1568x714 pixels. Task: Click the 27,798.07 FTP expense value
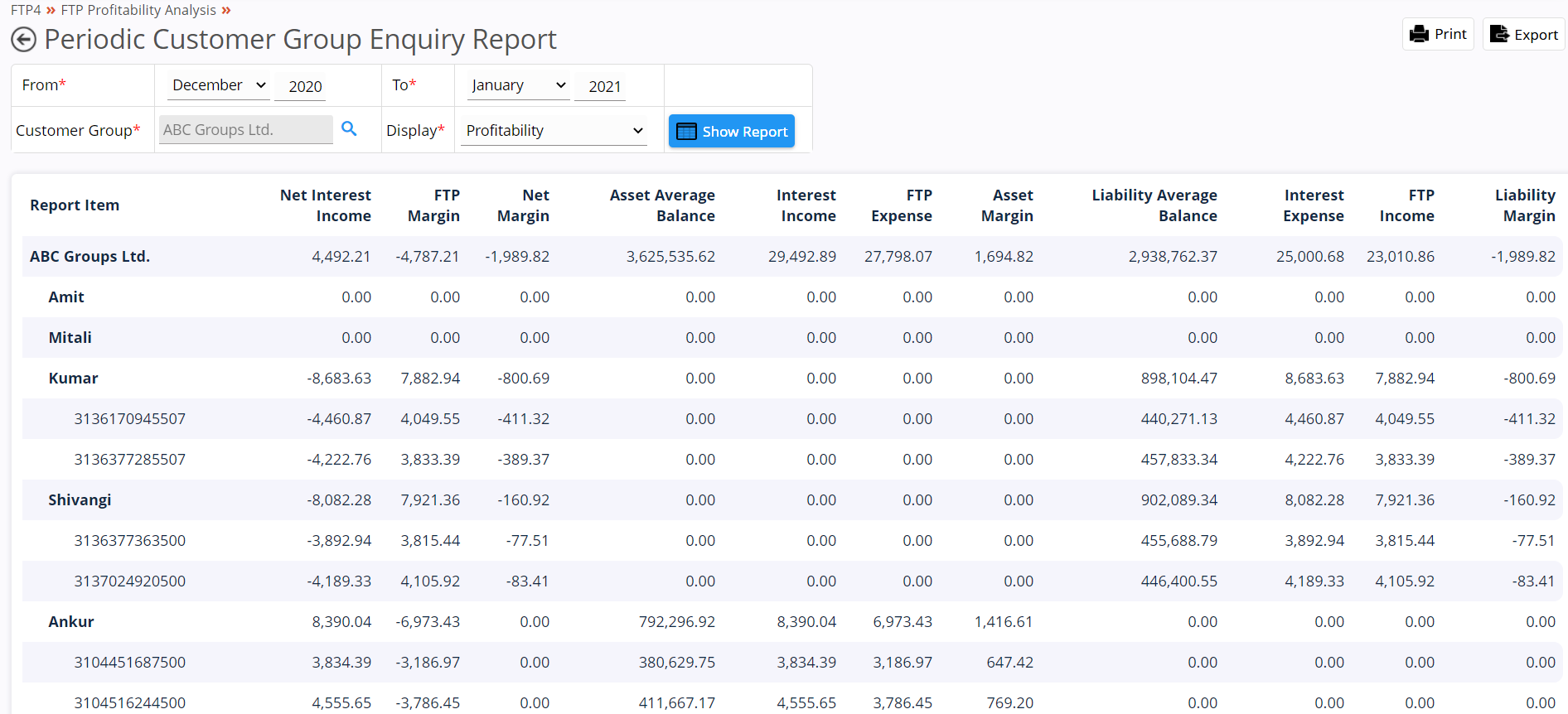[x=898, y=257]
